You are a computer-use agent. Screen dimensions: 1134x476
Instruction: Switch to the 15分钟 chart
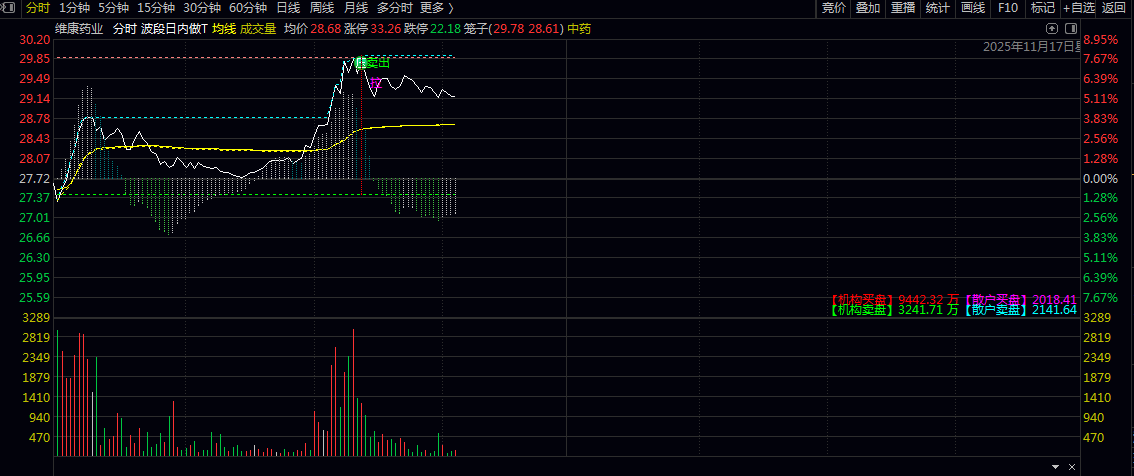point(155,8)
